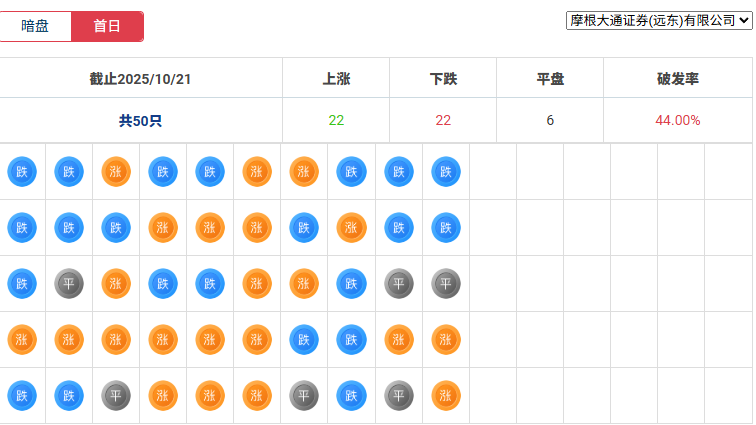Click the 44.00% break rate value
This screenshot has width=756, height=425.
[677, 121]
